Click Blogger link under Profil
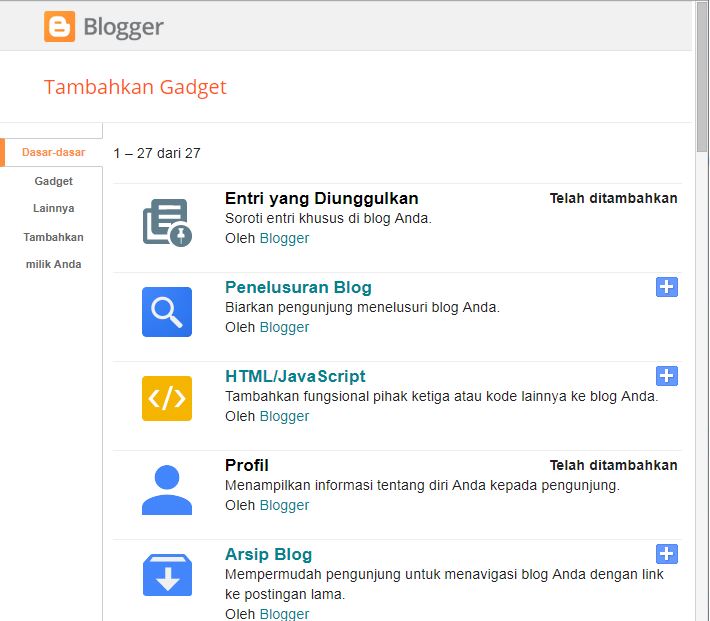 [284, 505]
